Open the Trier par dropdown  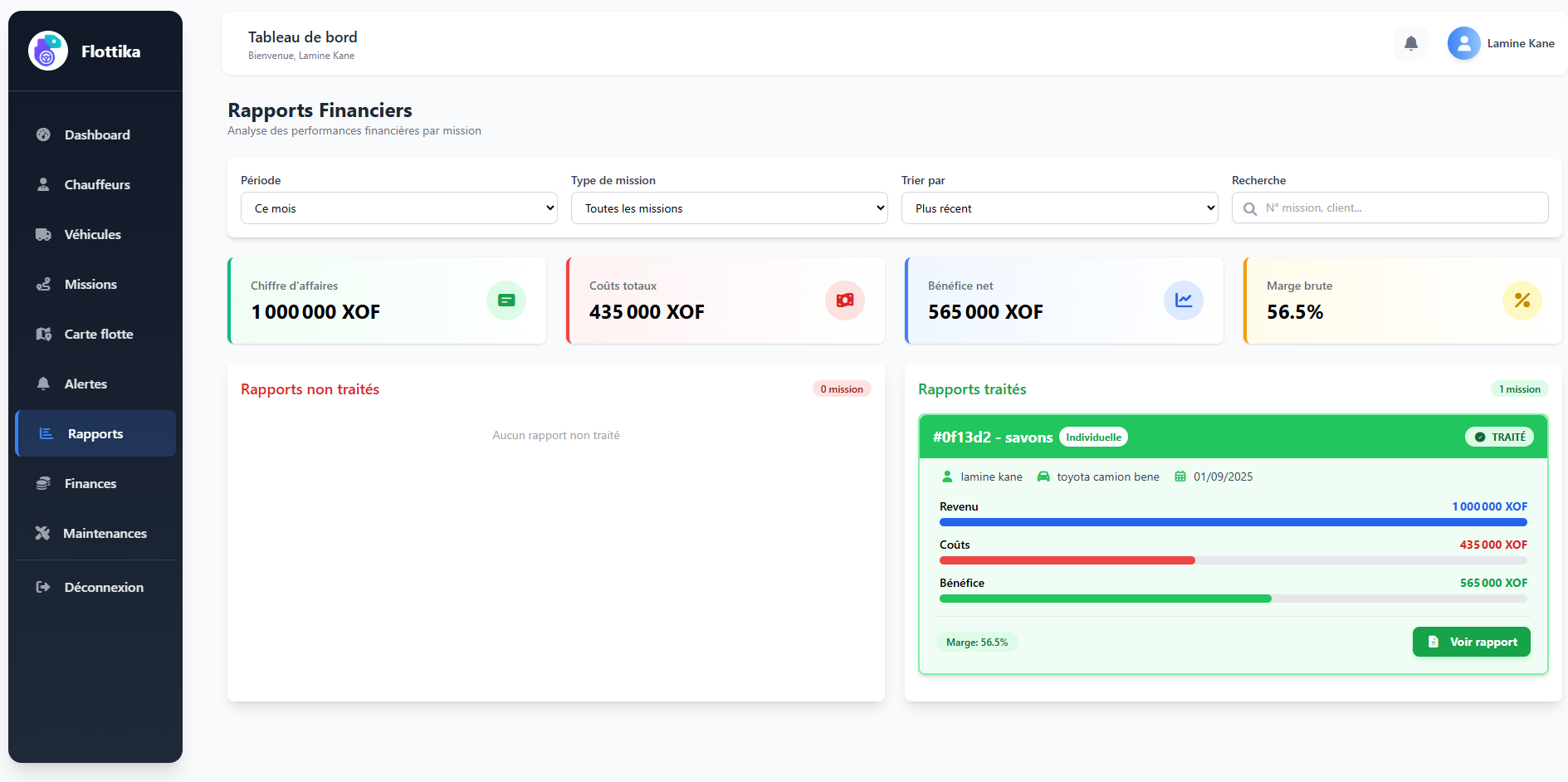pos(1059,208)
